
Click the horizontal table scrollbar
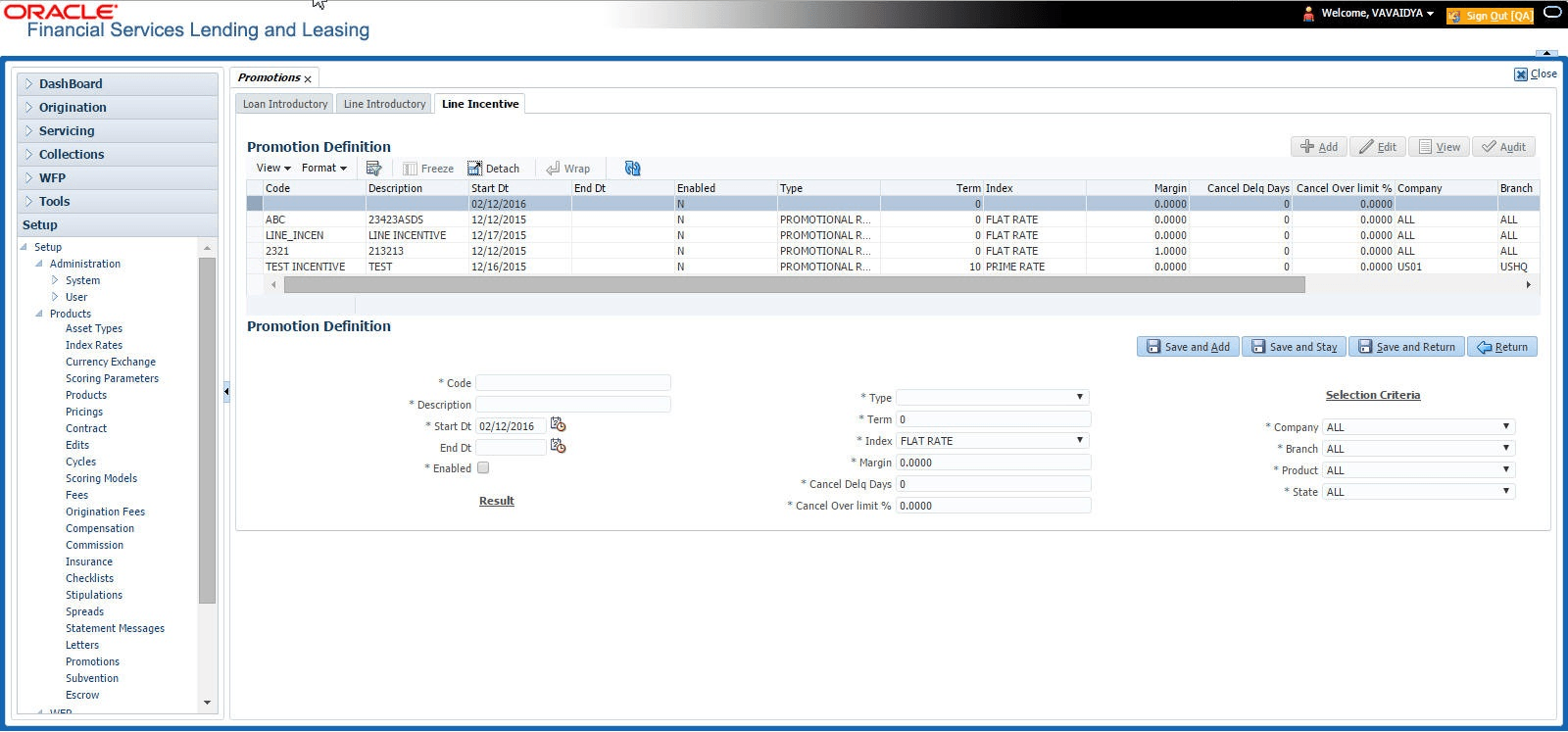pos(794,285)
